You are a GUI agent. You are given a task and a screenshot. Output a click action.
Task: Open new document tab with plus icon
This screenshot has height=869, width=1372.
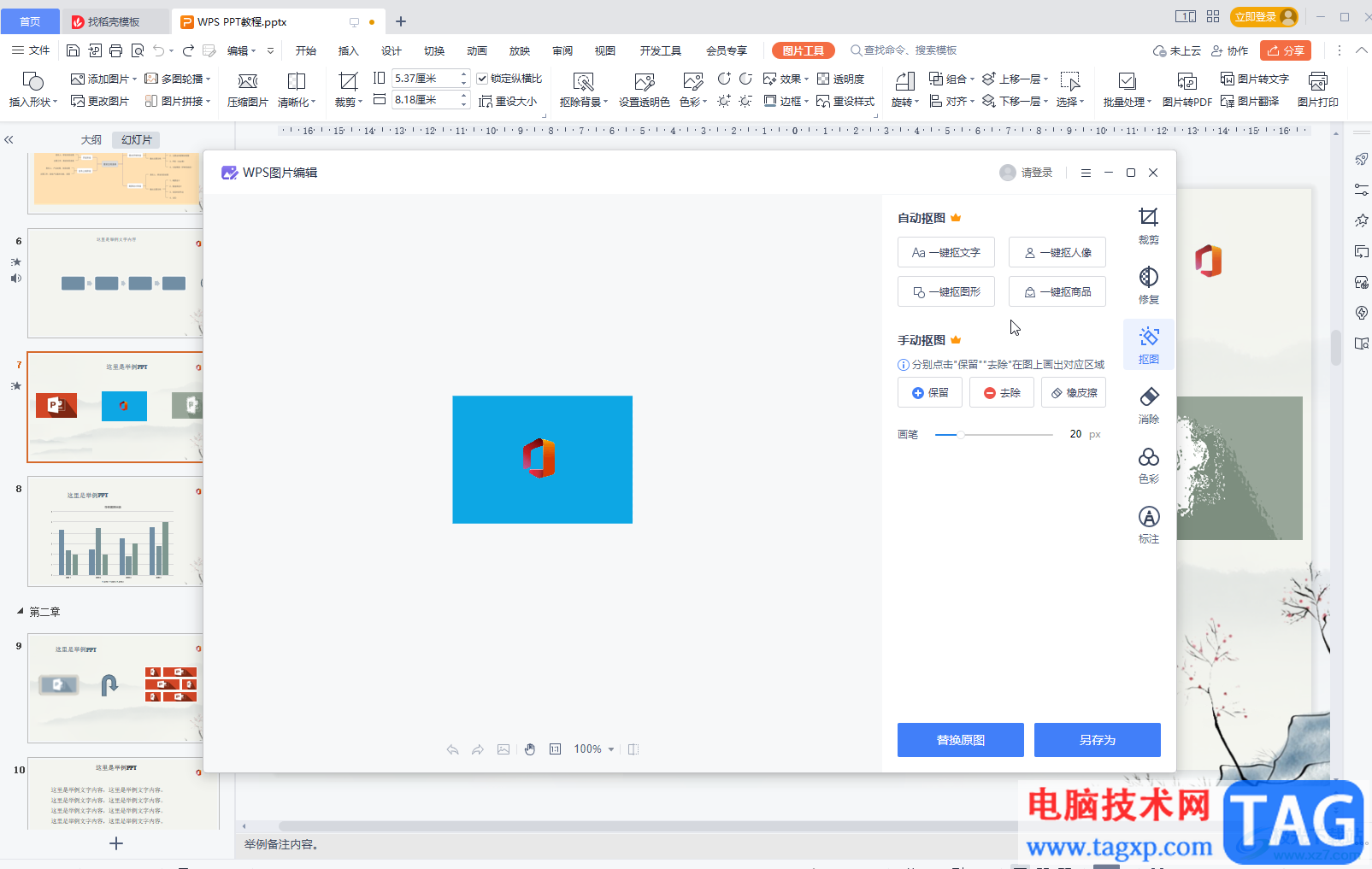[x=401, y=21]
